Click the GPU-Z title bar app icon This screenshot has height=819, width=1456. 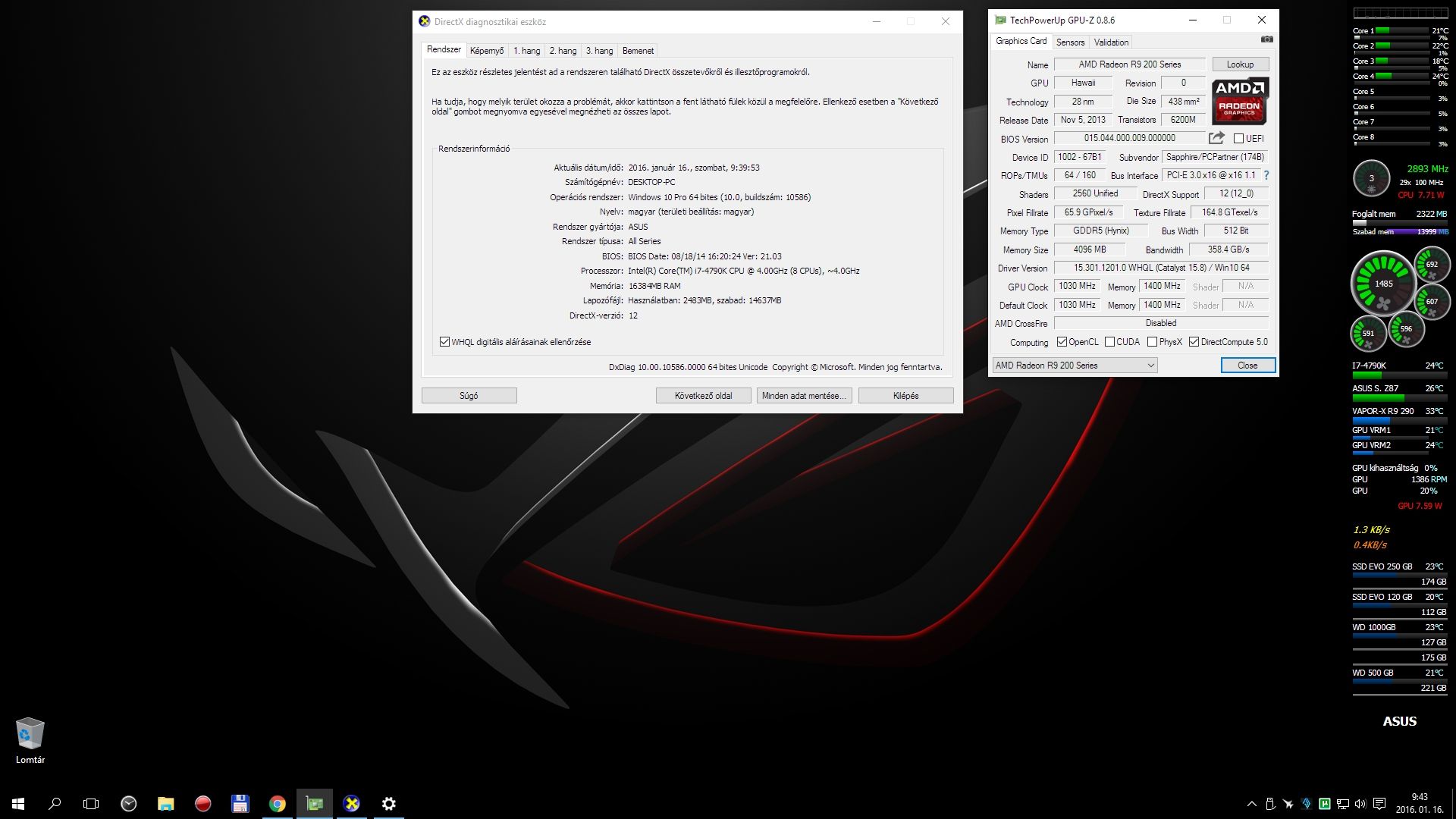1000,20
